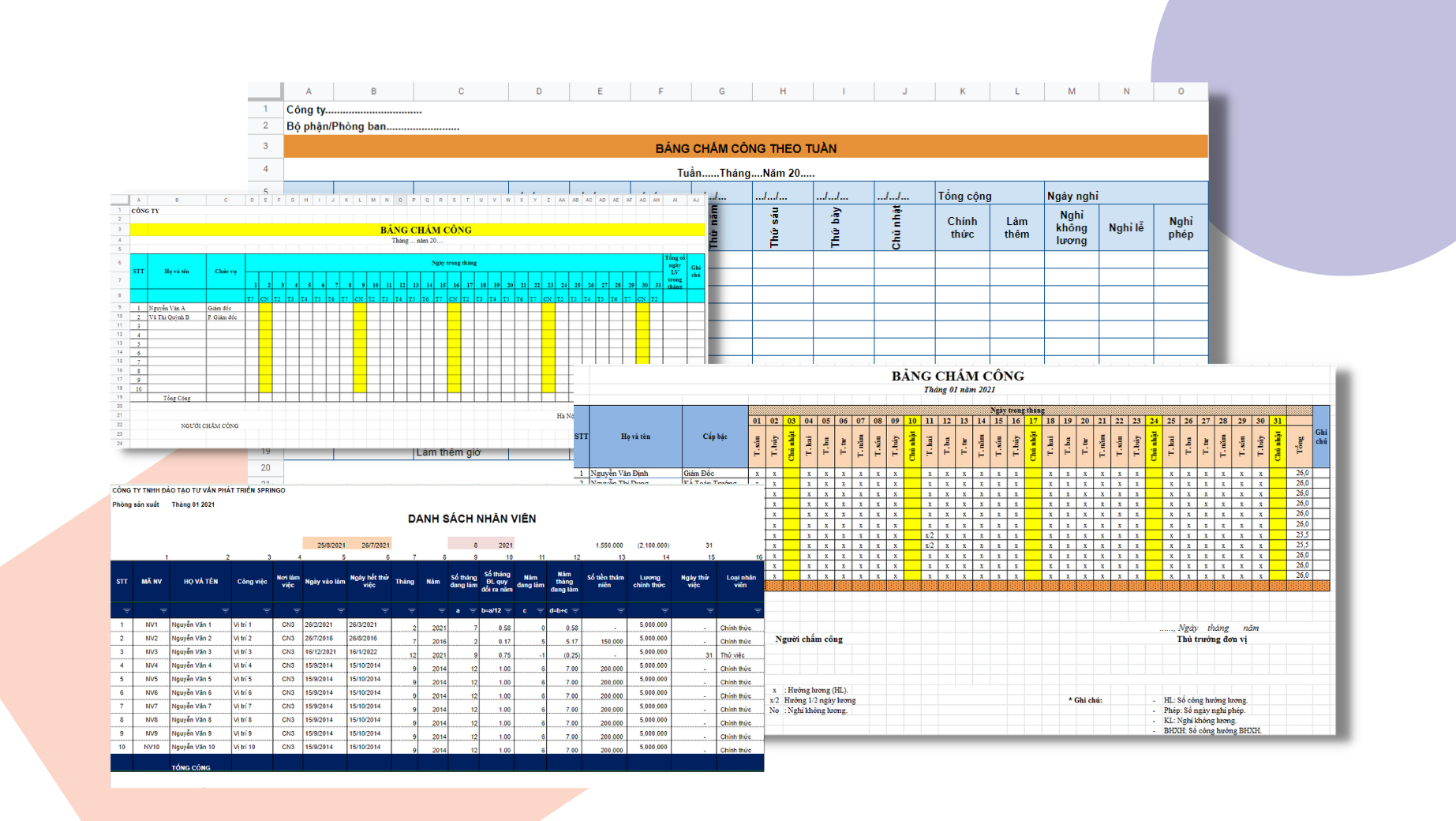
Task: Open the Công việc column filter dropdown
Action: (x=267, y=611)
